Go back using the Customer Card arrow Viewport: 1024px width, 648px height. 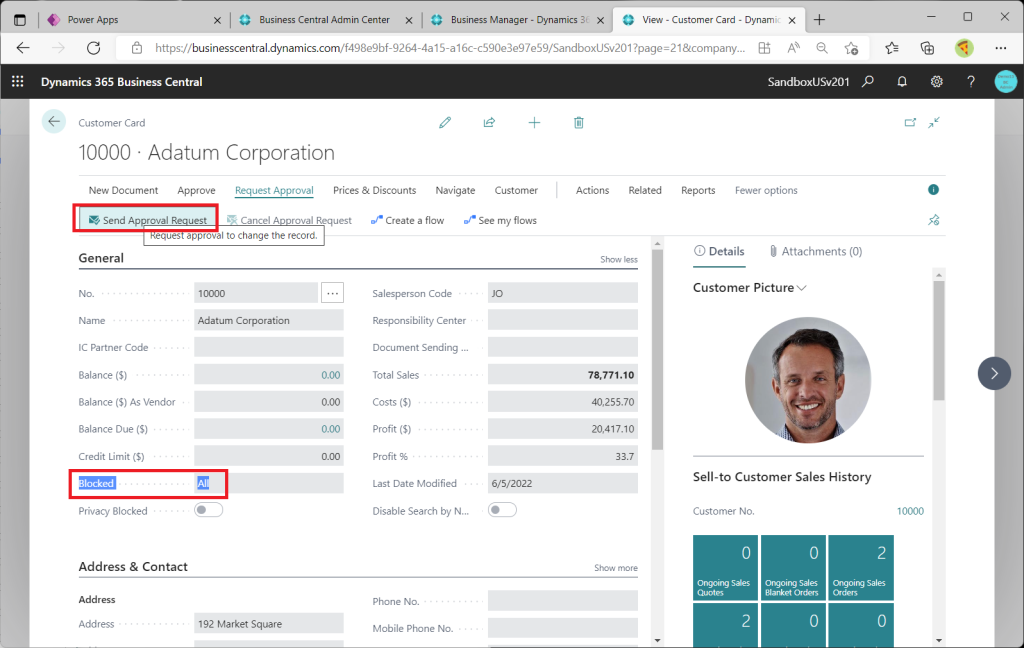pos(54,122)
